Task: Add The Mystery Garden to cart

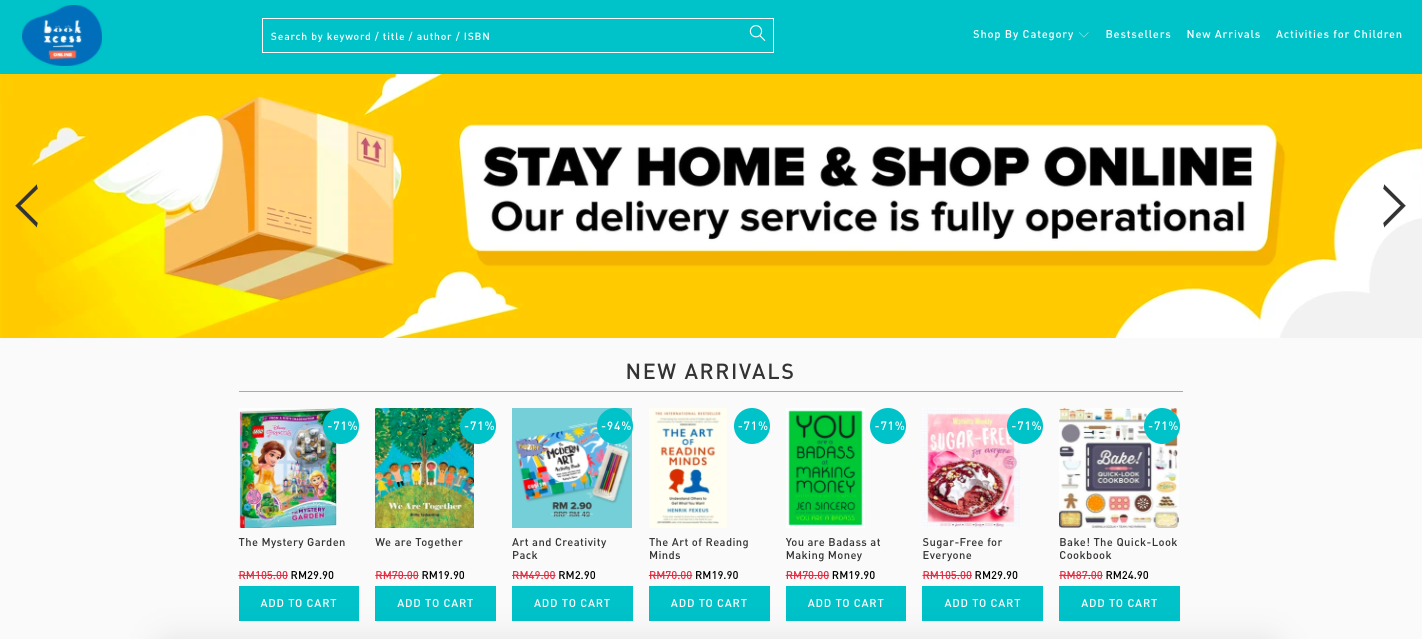Action: pyautogui.click(x=298, y=603)
